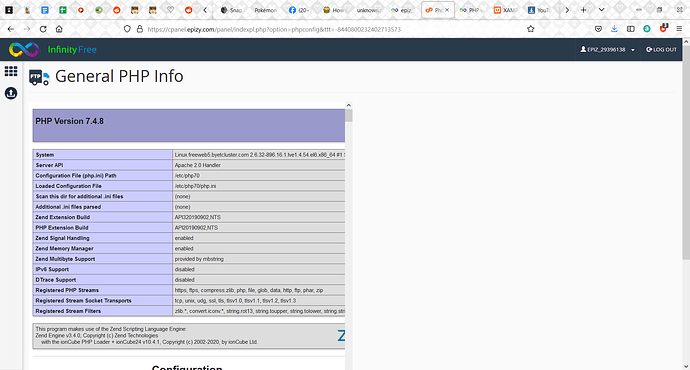Open the tracking protection shield
Viewport: 690px width, 370px height.
pyautogui.click(x=127, y=29)
